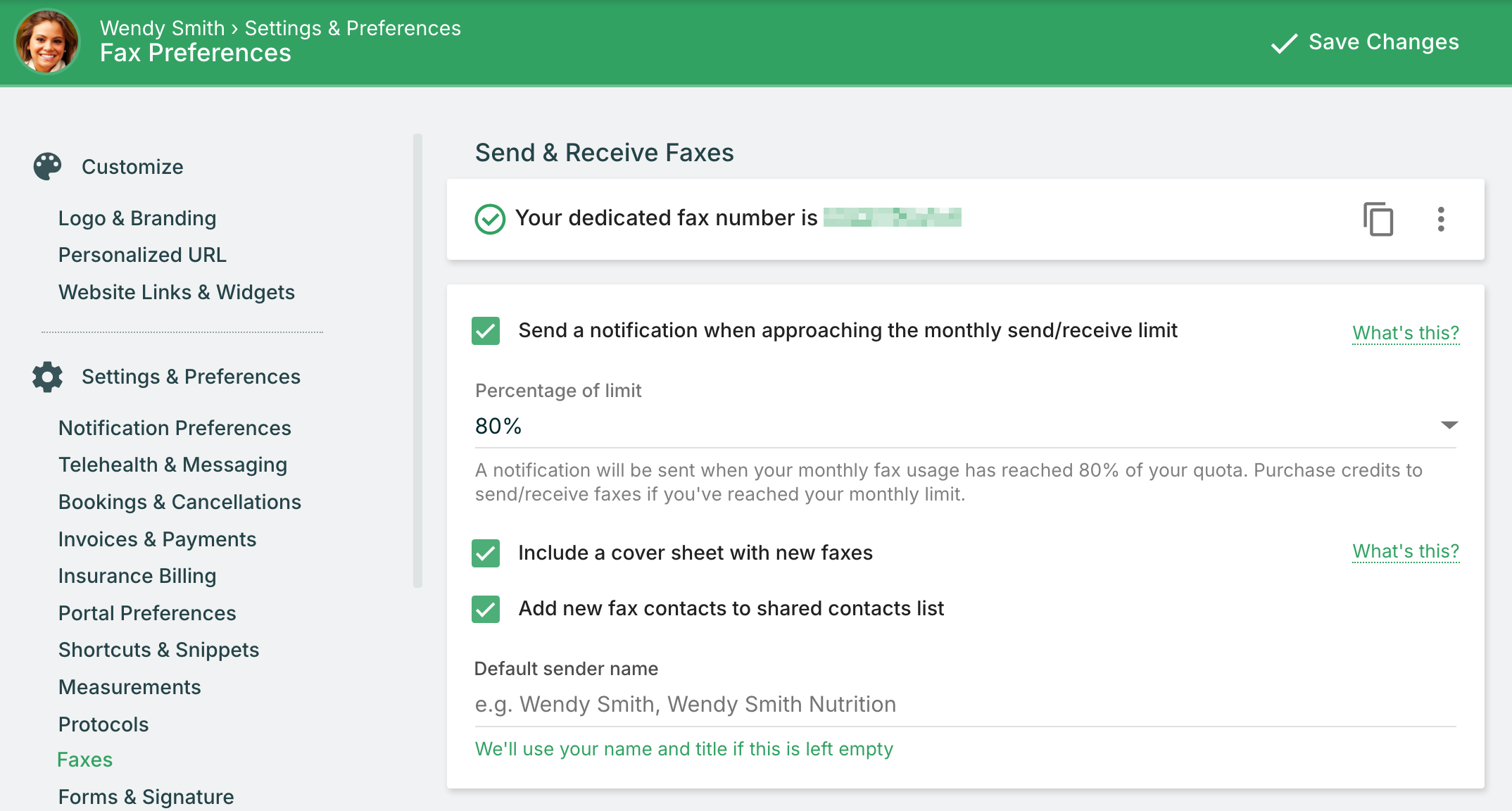Go to Telehealth & Messaging settings
This screenshot has height=811, width=1512.
pos(172,465)
